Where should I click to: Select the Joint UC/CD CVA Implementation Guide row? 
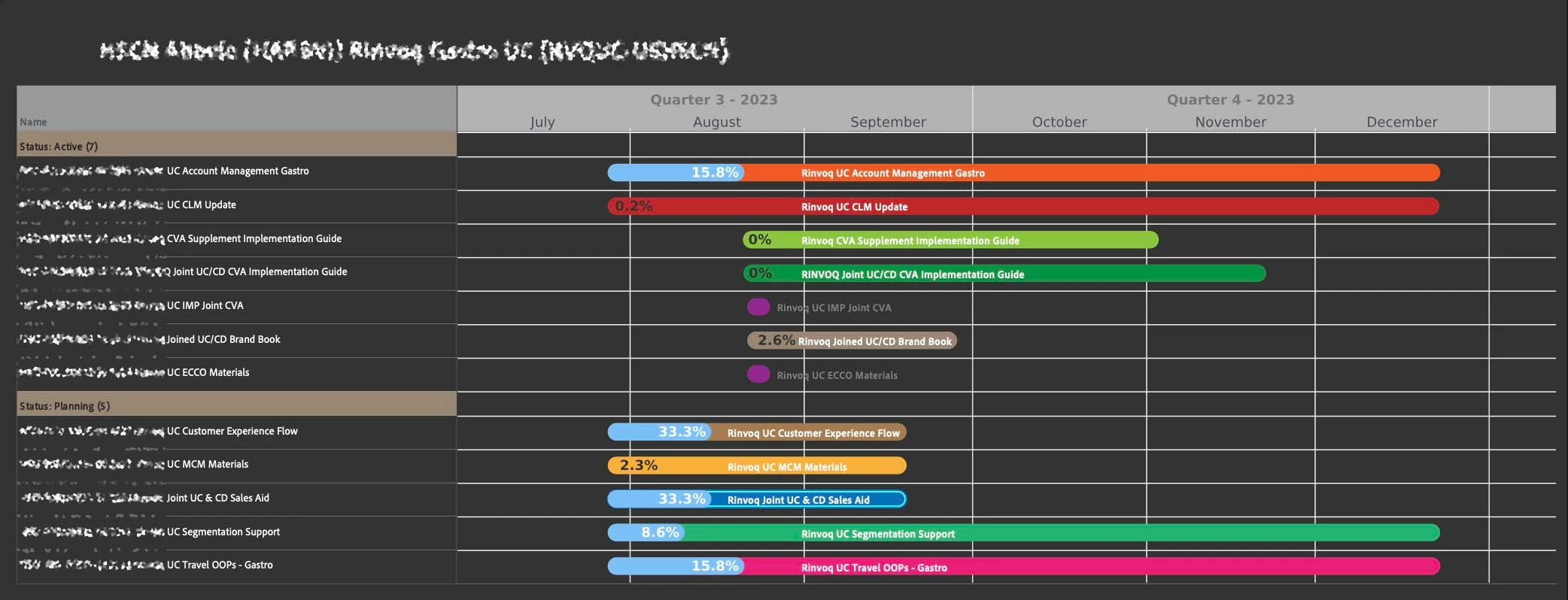[x=236, y=273]
